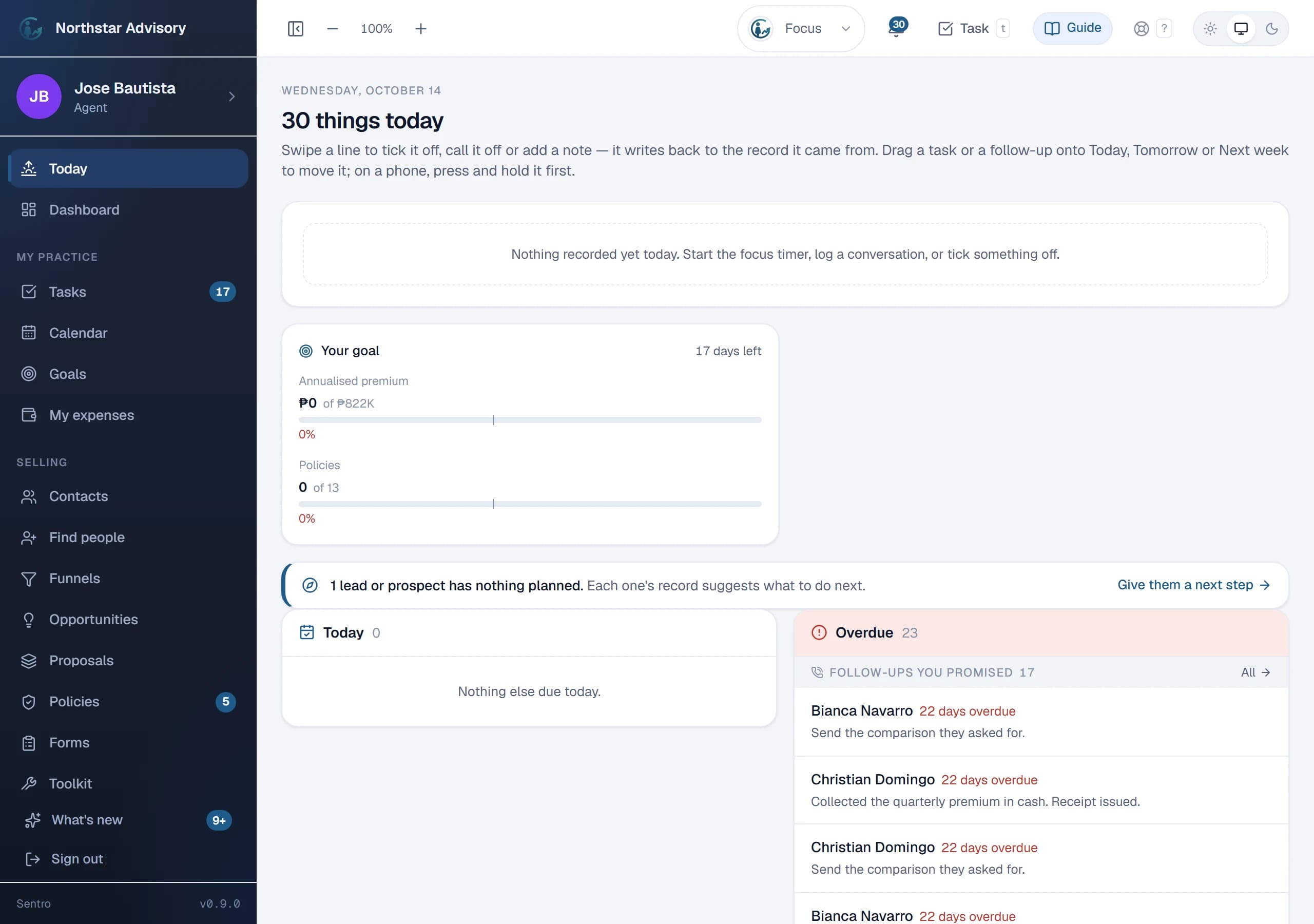
Task: Open the Funnels page
Action: pyautogui.click(x=128, y=578)
